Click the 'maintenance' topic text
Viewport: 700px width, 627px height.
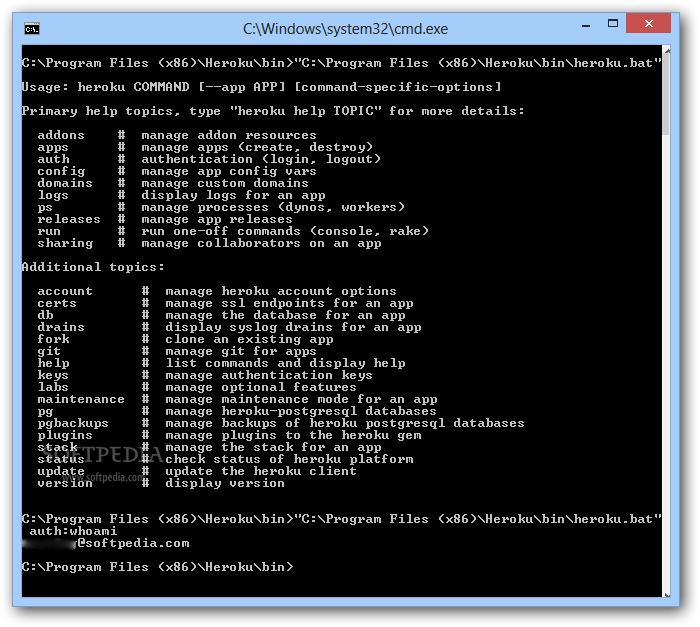click(81, 399)
